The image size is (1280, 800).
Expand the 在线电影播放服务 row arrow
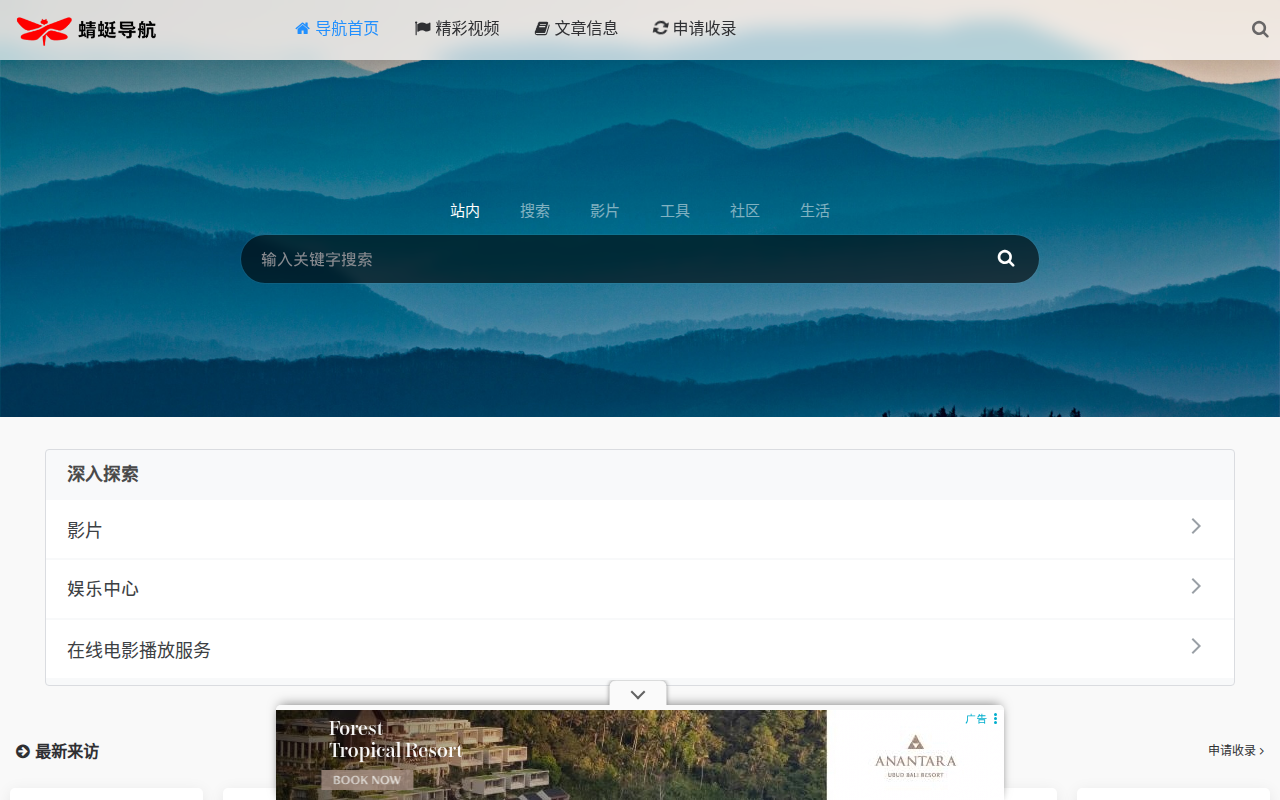coord(1196,647)
